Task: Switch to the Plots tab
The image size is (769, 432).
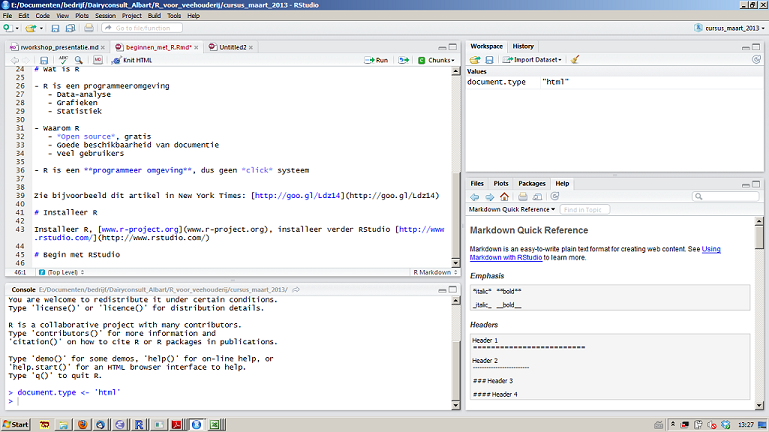Action: [x=501, y=183]
